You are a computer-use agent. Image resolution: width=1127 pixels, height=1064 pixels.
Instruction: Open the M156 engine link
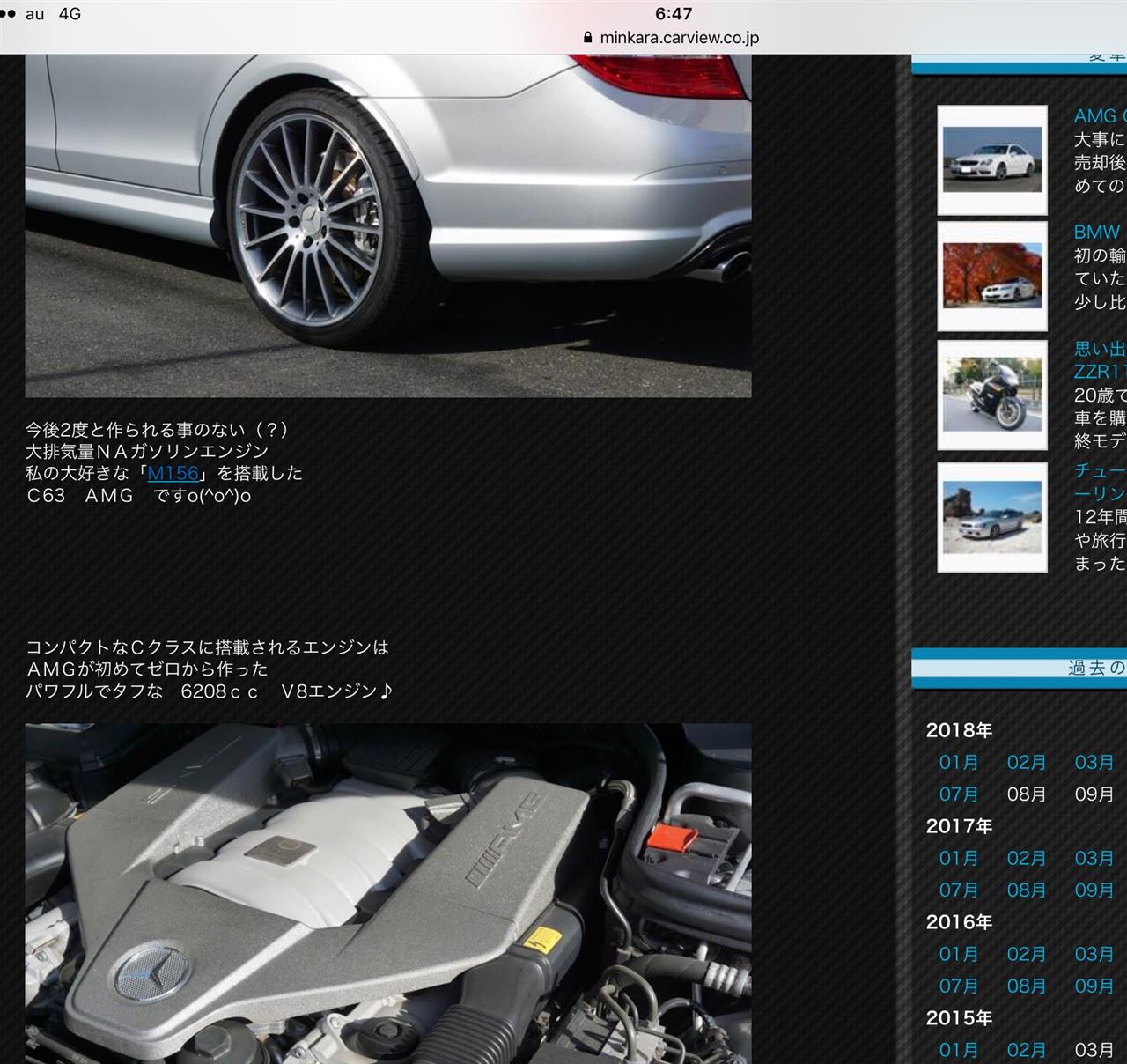click(x=173, y=473)
